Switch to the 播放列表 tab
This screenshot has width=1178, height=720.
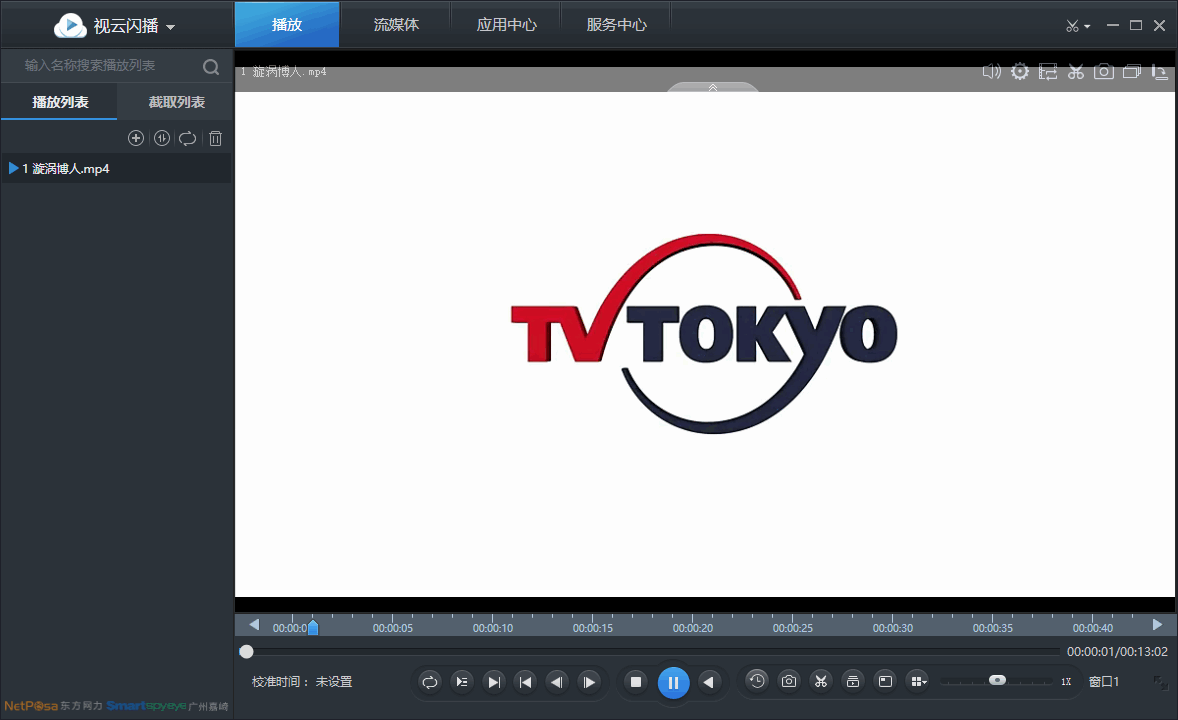pos(59,102)
